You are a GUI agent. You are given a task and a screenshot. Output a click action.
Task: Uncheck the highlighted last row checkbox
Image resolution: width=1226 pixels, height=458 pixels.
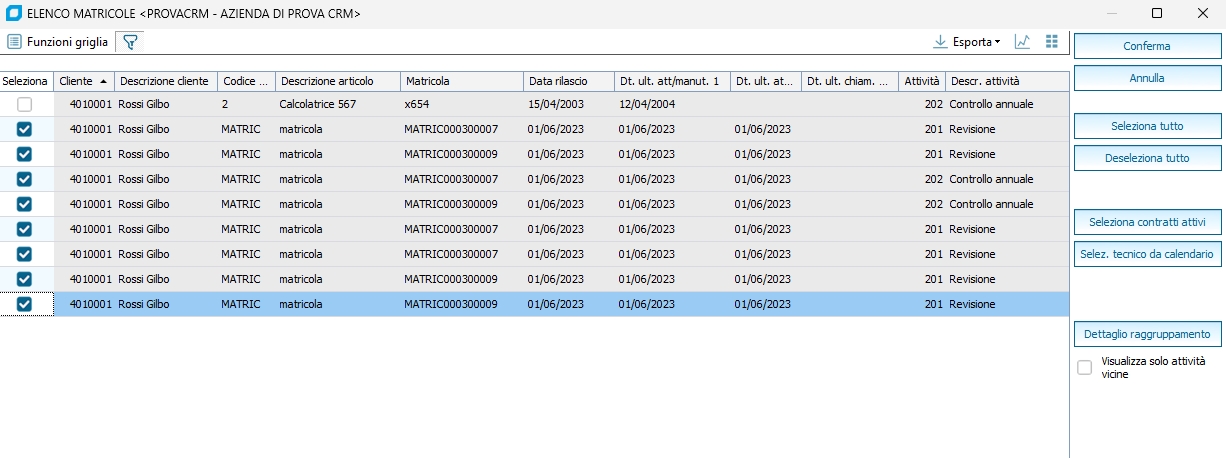point(25,304)
